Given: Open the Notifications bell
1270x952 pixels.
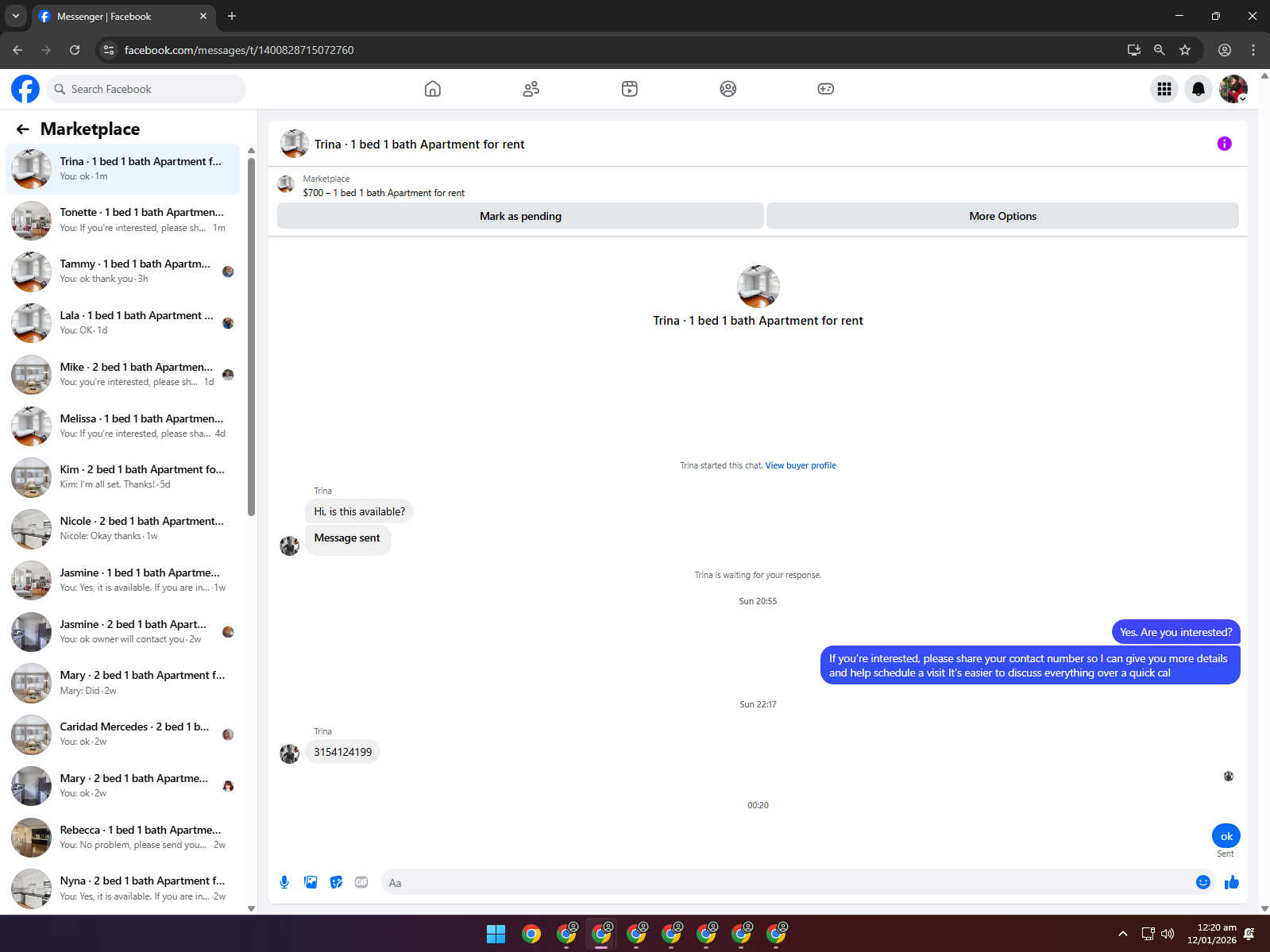Looking at the screenshot, I should [1199, 89].
